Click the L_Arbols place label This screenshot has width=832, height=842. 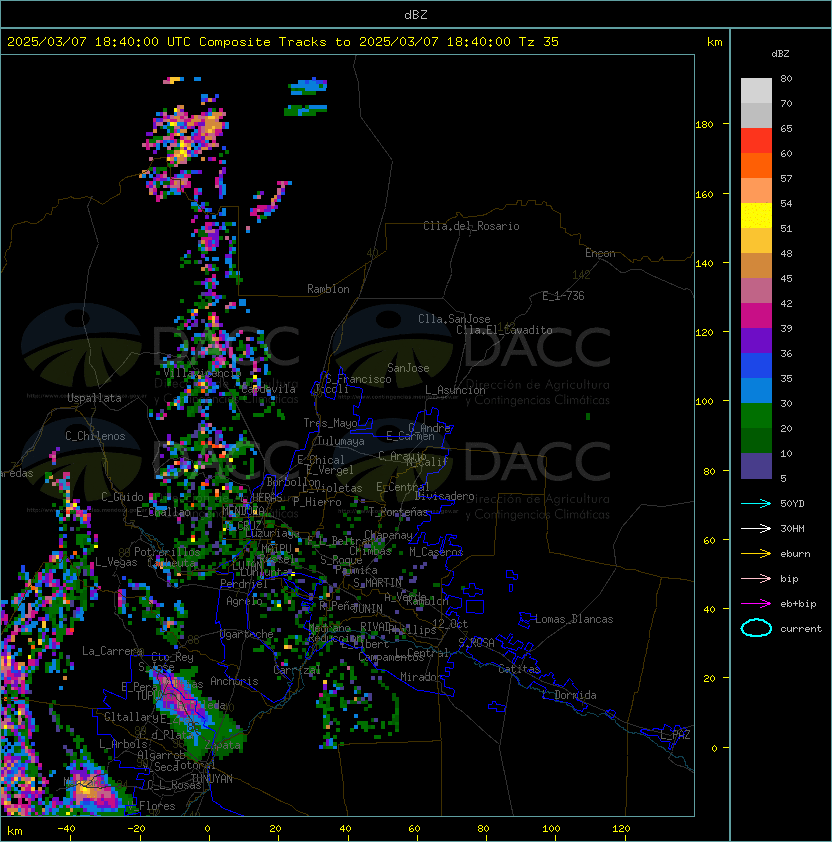[x=123, y=744]
